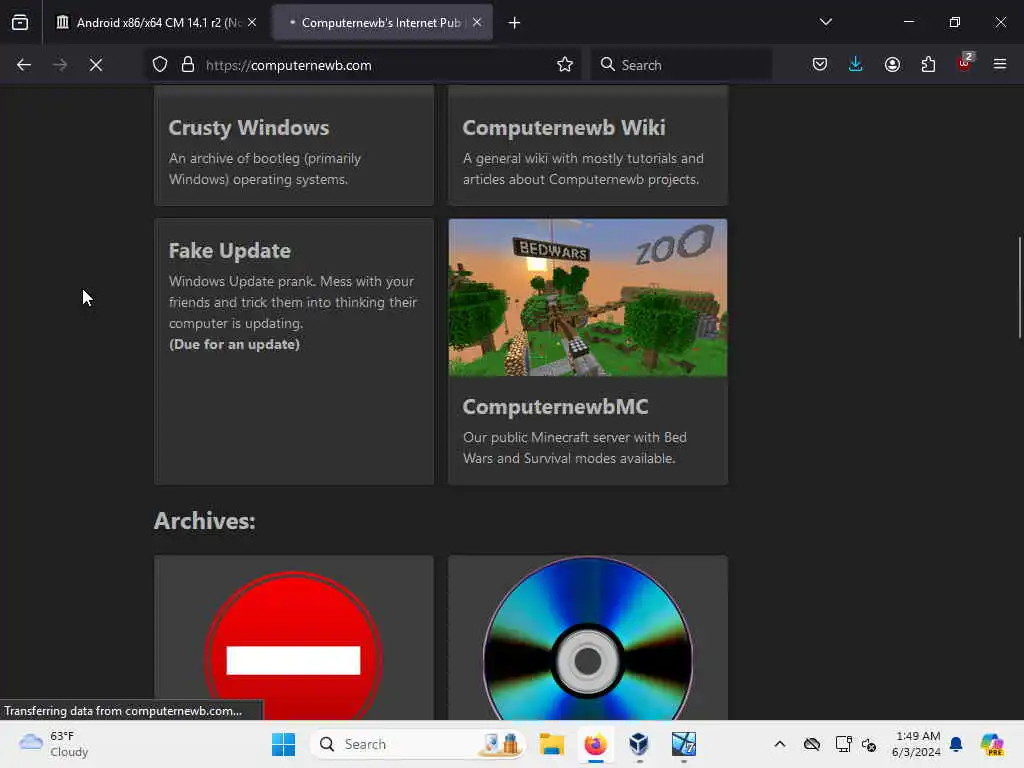
Task: Expand the list all tabs chevron
Action: coord(825,22)
